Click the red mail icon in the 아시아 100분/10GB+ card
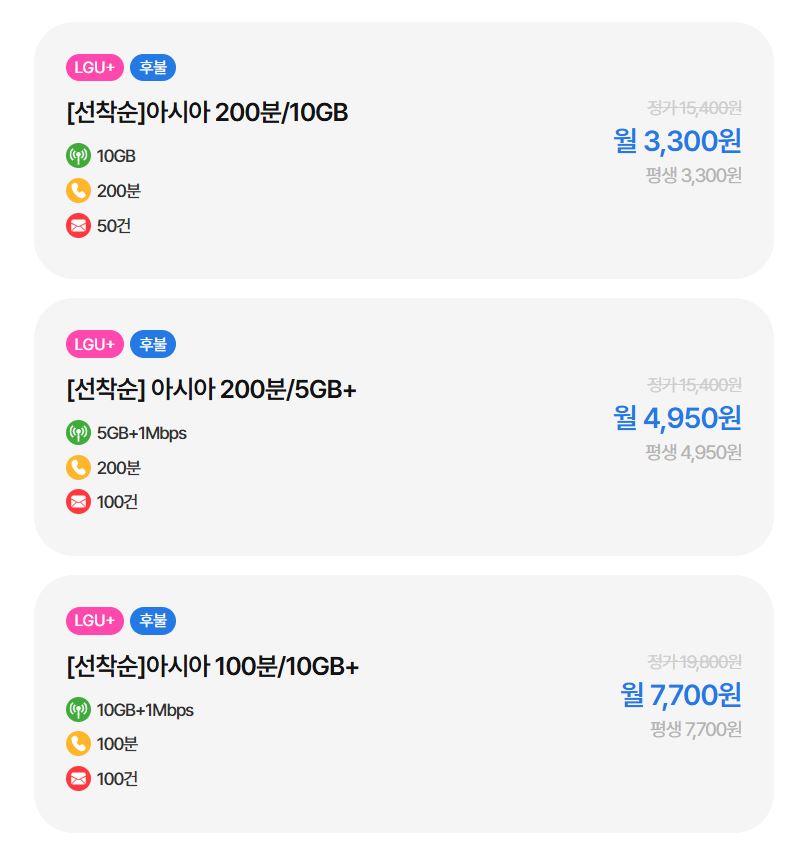The width and height of the screenshot is (795, 854). point(78,778)
